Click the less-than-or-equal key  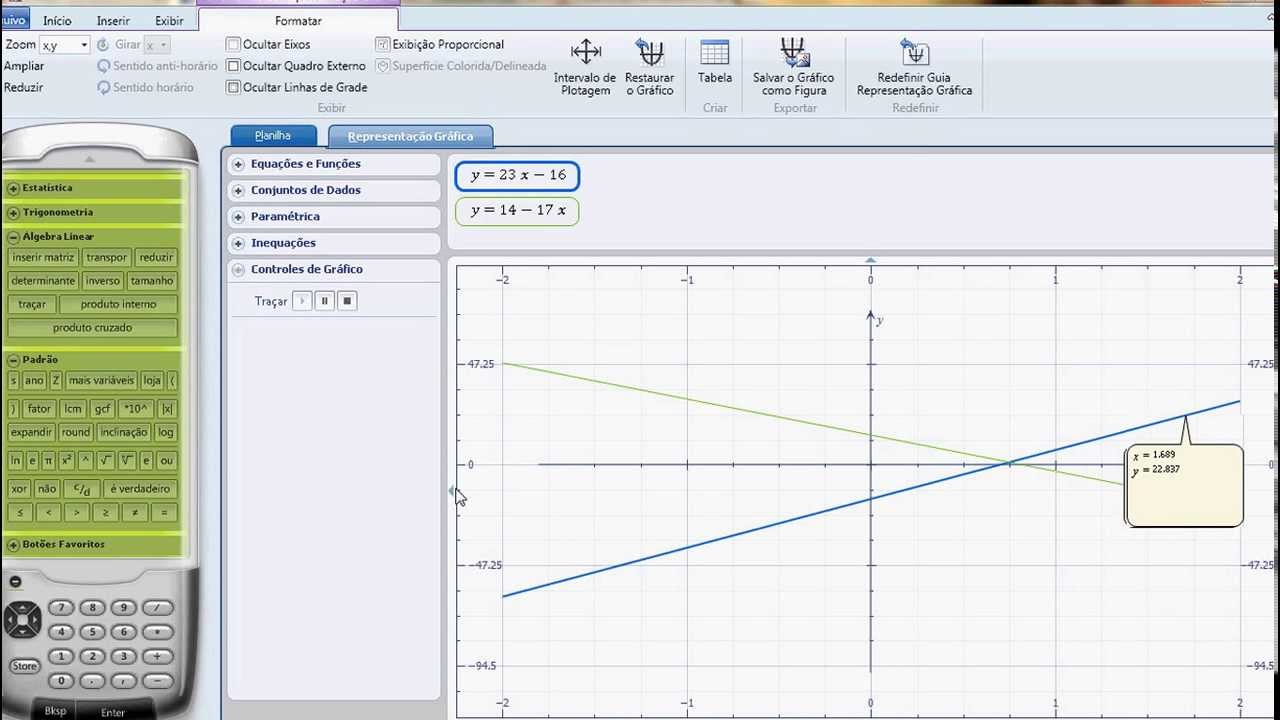click(19, 513)
